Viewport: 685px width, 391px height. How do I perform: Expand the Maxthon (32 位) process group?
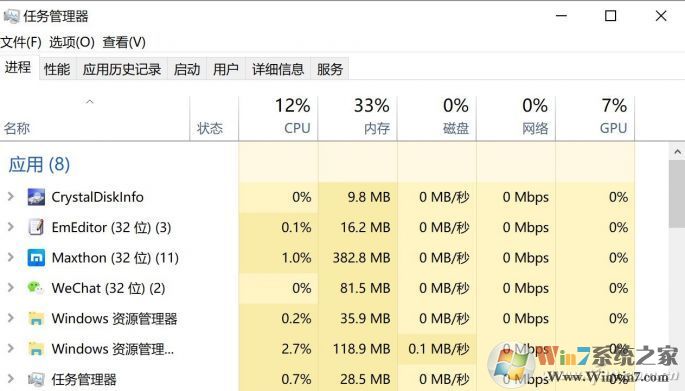pyautogui.click(x=11, y=257)
